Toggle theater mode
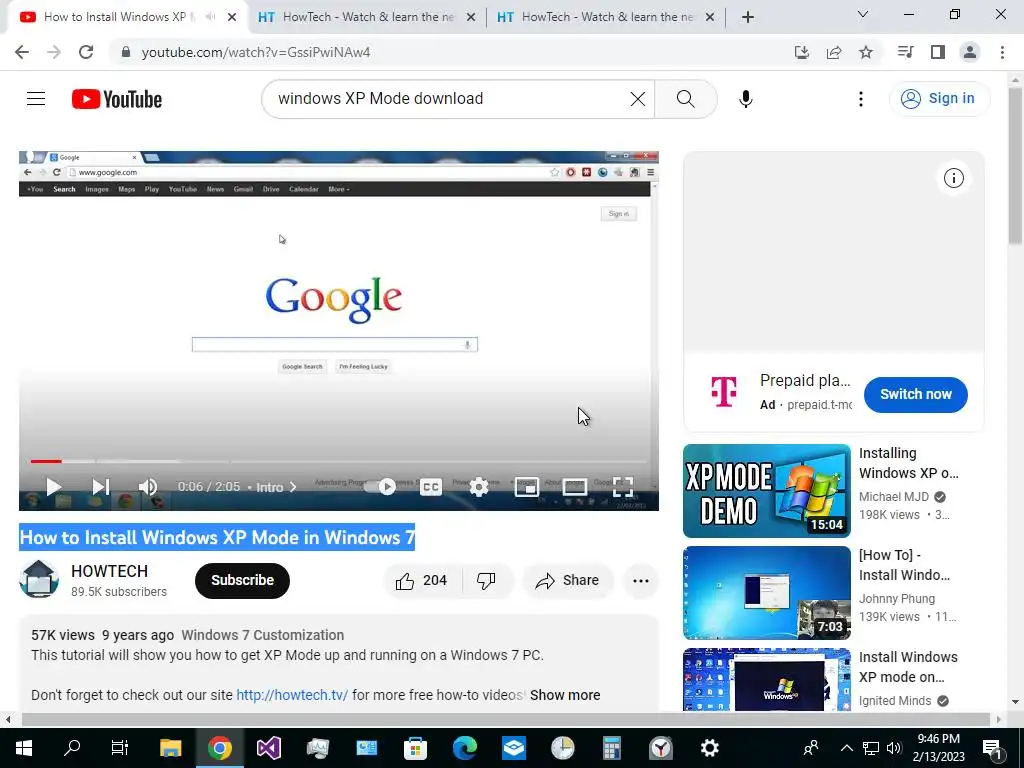Viewport: 1024px width, 768px height. (575, 487)
